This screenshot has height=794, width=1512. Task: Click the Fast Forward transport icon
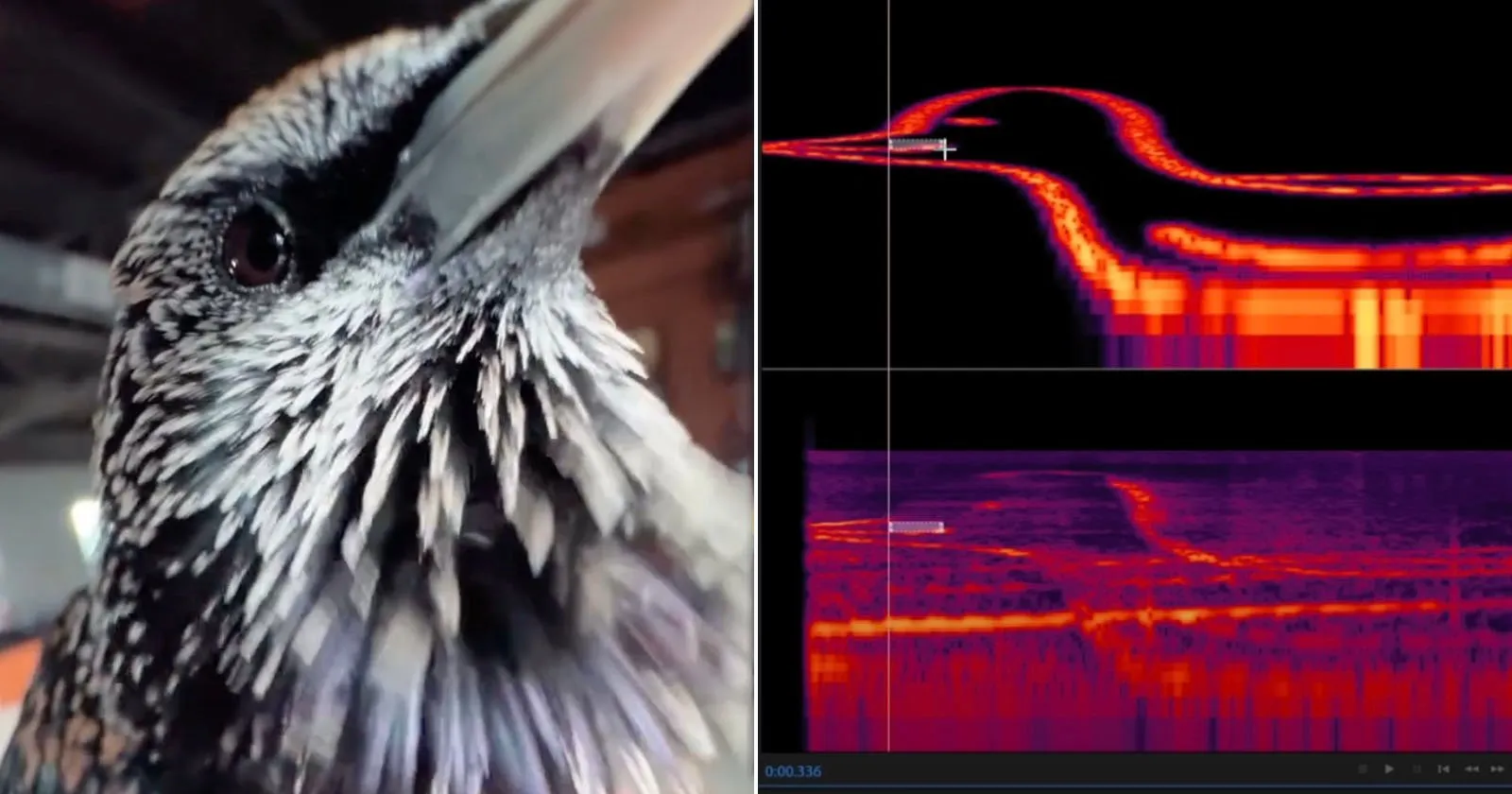[x=1497, y=769]
